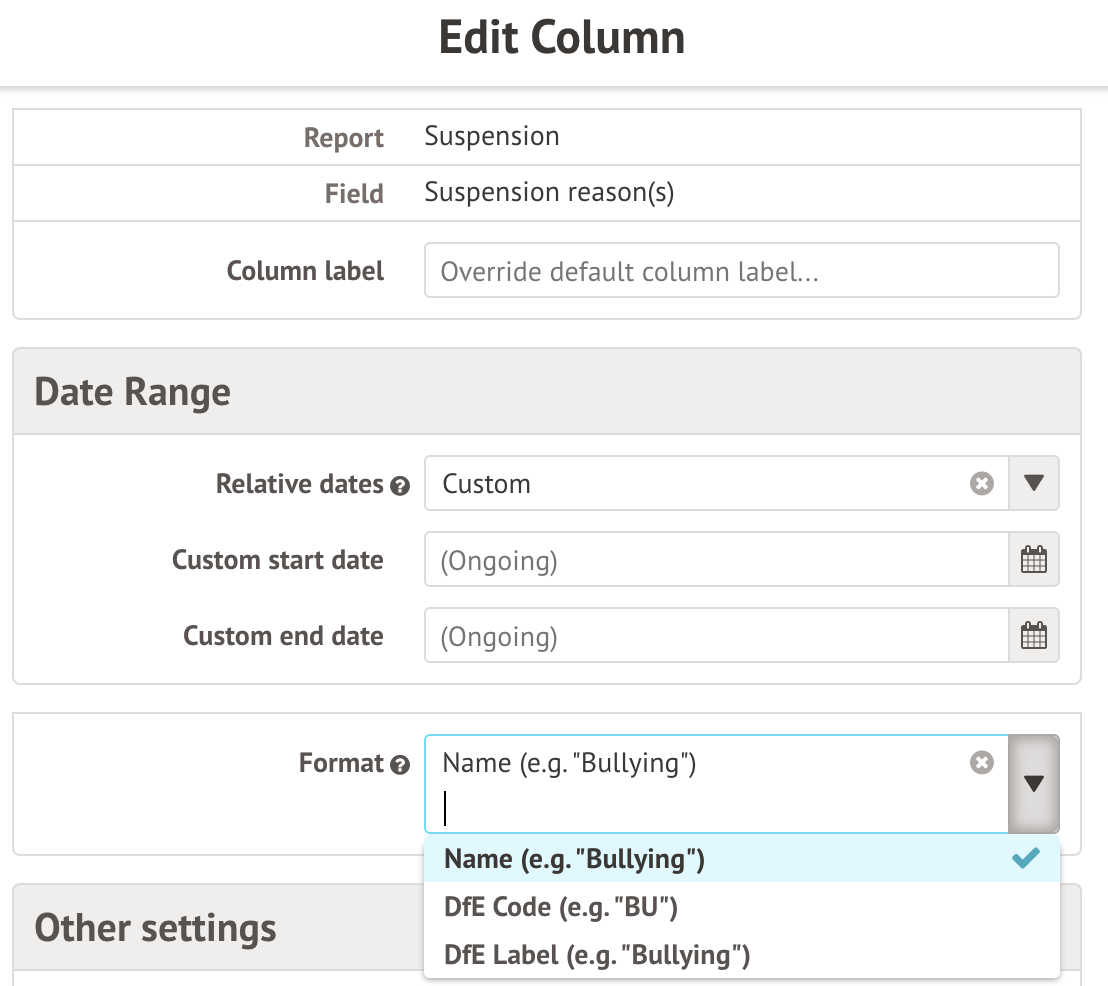
Task: Click the Suspension report value
Action: tap(491, 136)
